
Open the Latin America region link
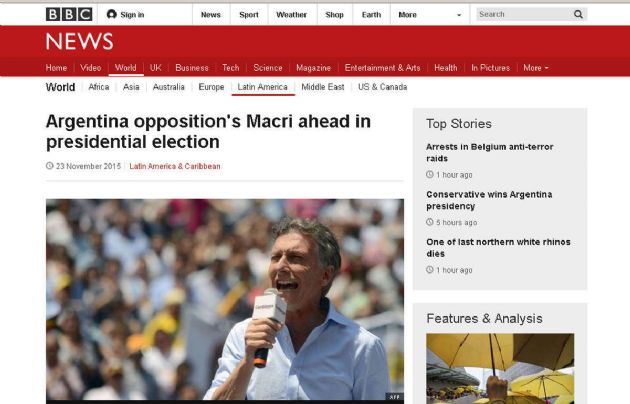point(262,87)
